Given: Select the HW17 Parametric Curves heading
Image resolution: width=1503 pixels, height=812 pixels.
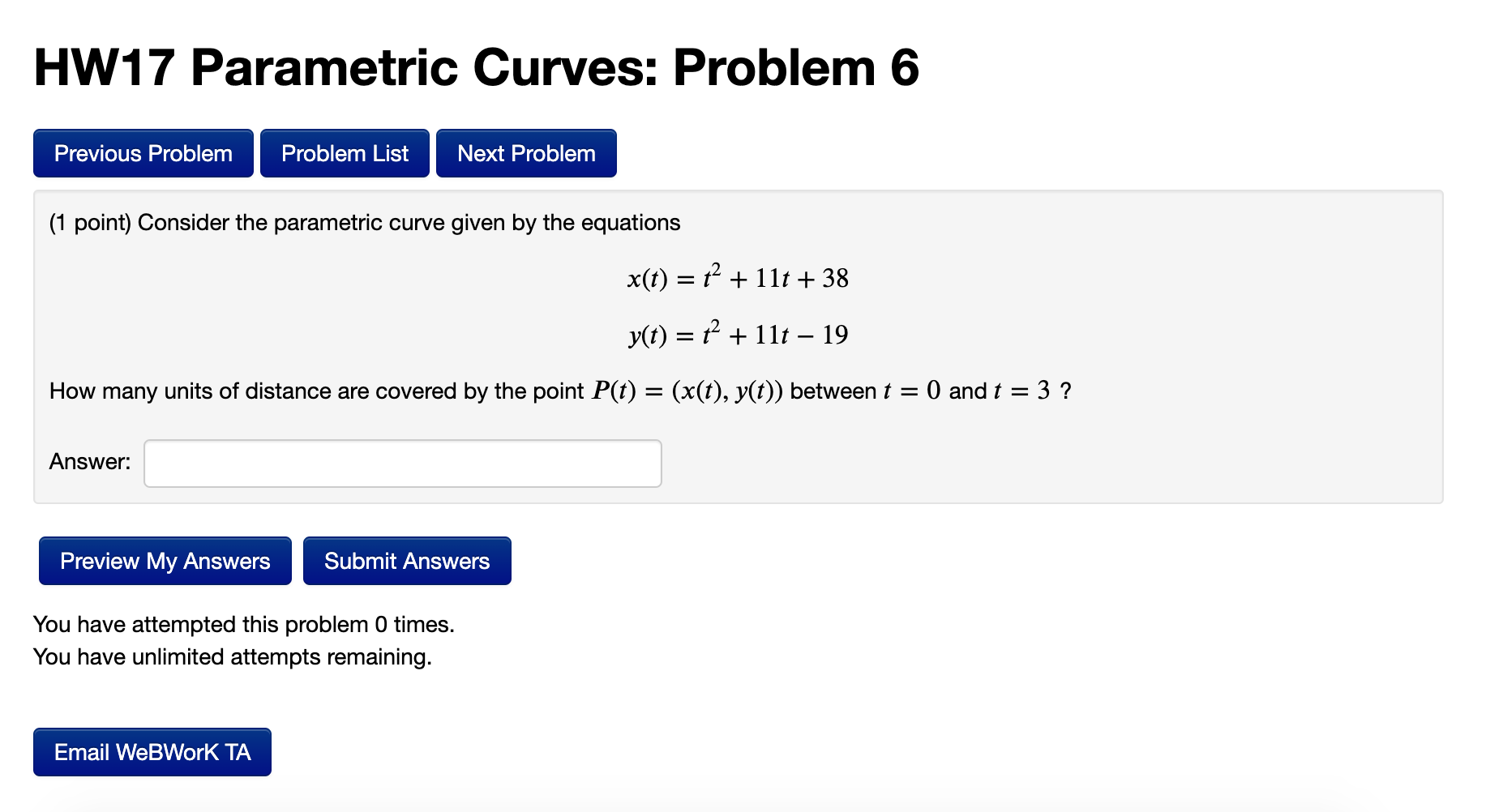Looking at the screenshot, I should pos(477,68).
